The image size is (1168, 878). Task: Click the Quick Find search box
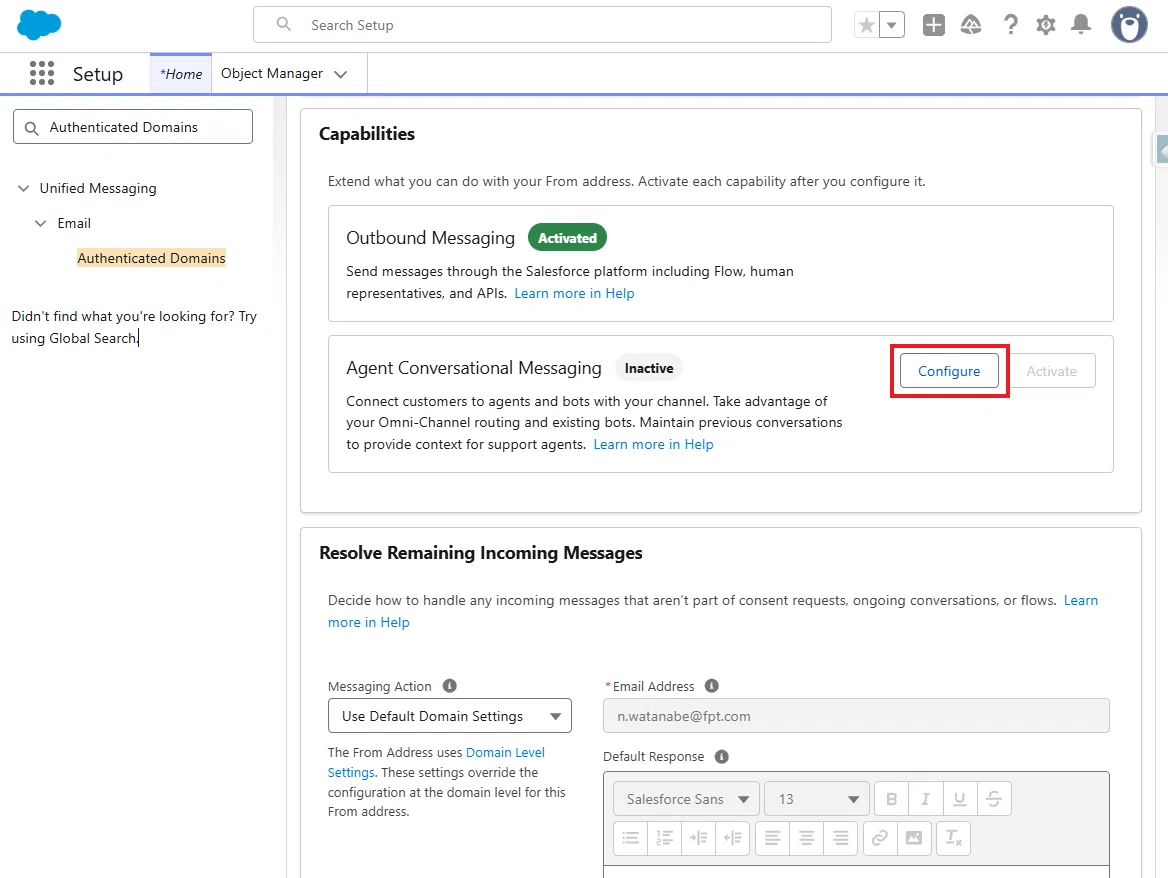point(133,127)
